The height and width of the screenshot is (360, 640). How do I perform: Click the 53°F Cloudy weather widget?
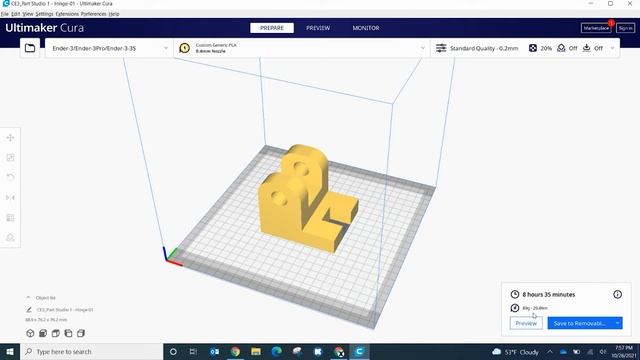pos(516,352)
